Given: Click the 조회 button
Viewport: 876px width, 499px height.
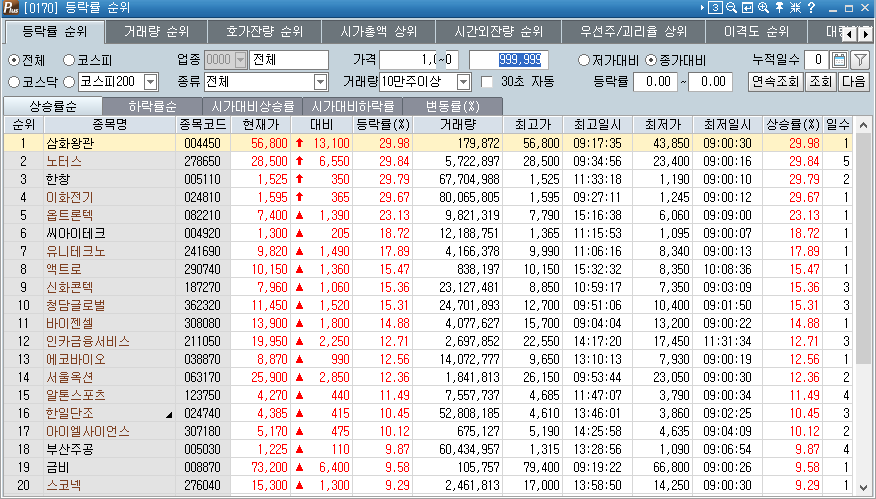Looking at the screenshot, I should [821, 82].
